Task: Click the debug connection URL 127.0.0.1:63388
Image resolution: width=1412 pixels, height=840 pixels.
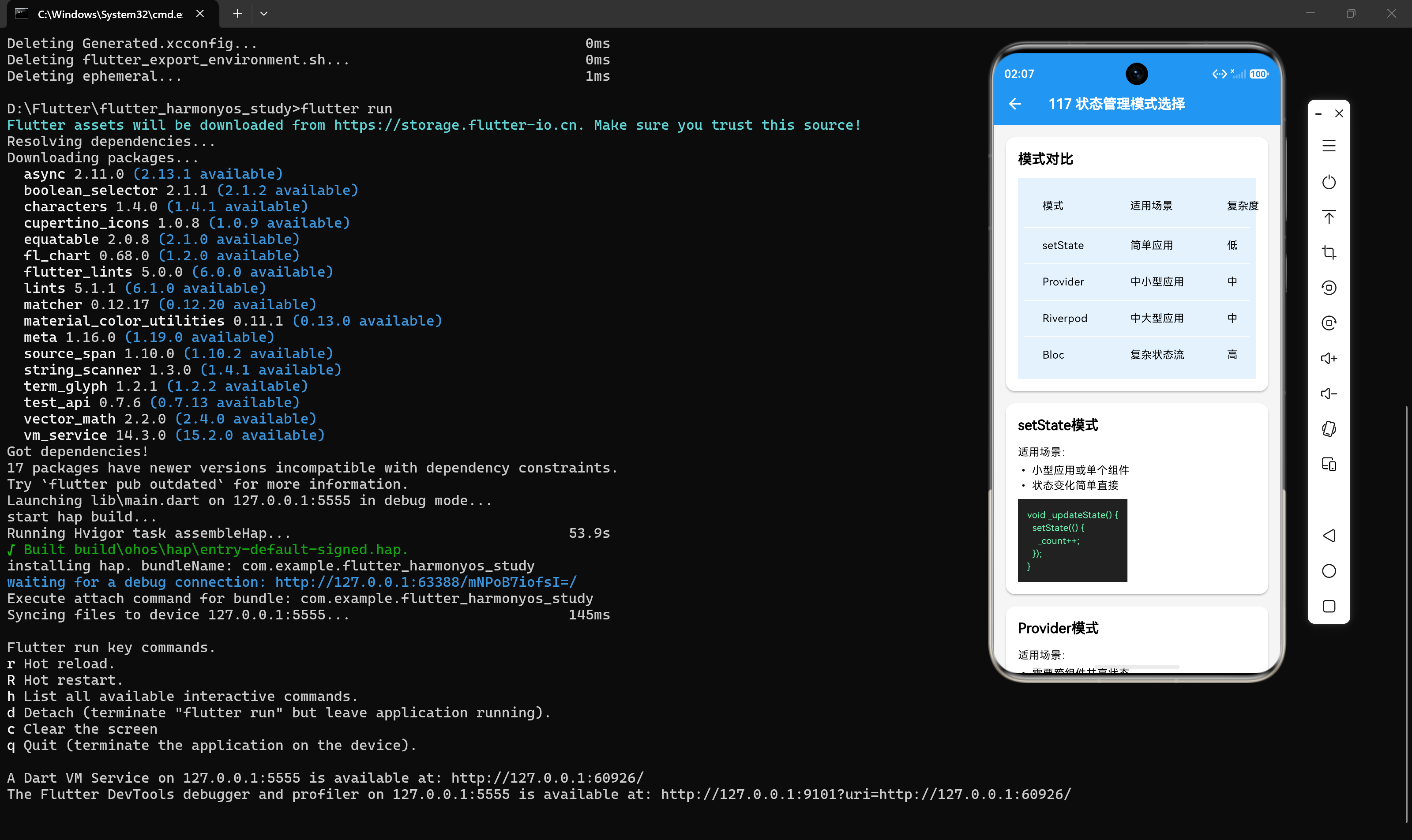Action: click(426, 582)
